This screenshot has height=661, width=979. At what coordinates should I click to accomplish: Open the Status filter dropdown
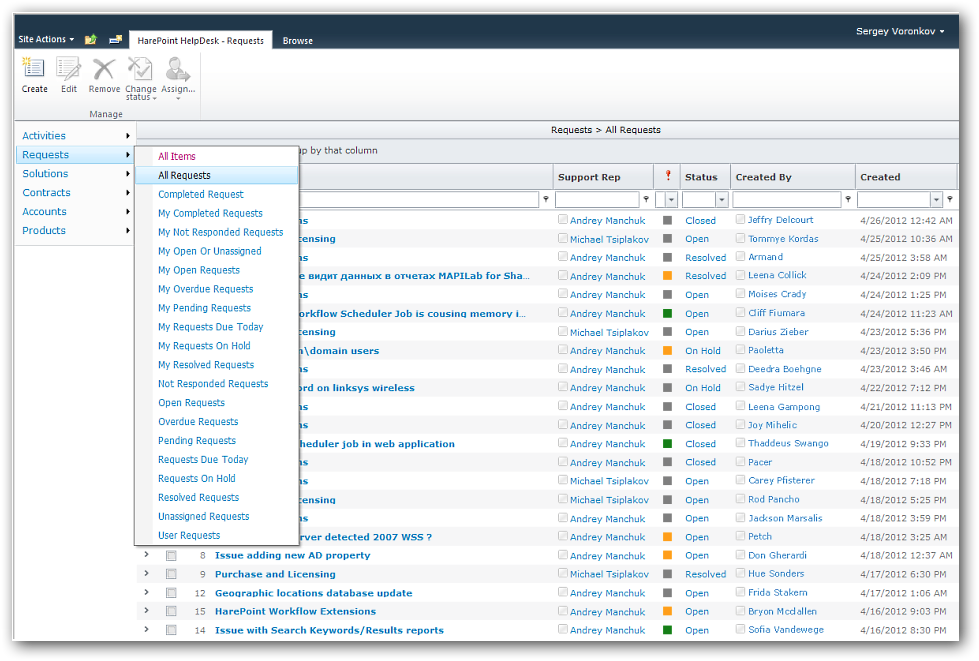[722, 200]
